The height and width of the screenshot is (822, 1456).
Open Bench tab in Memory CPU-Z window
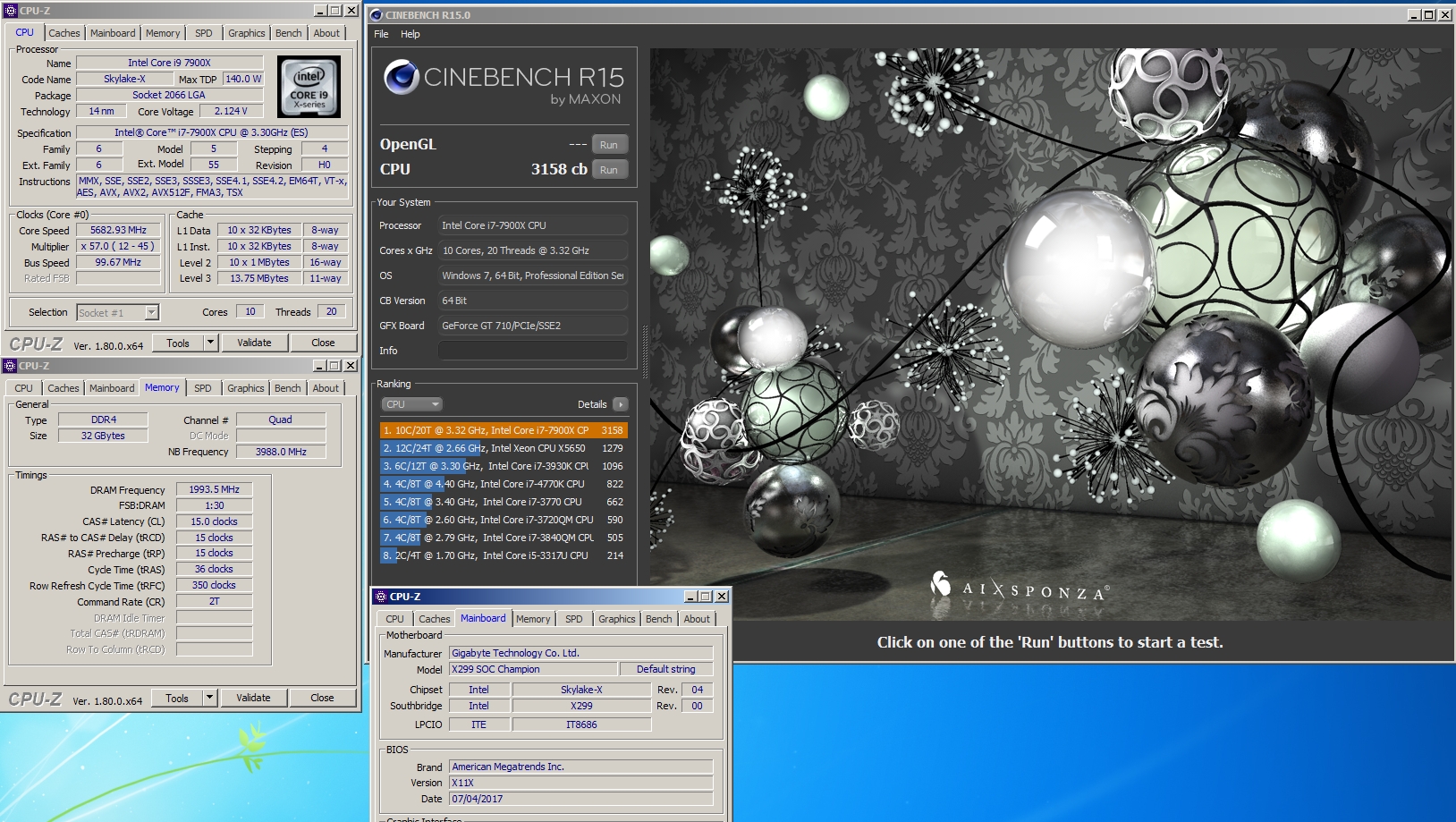click(x=288, y=388)
